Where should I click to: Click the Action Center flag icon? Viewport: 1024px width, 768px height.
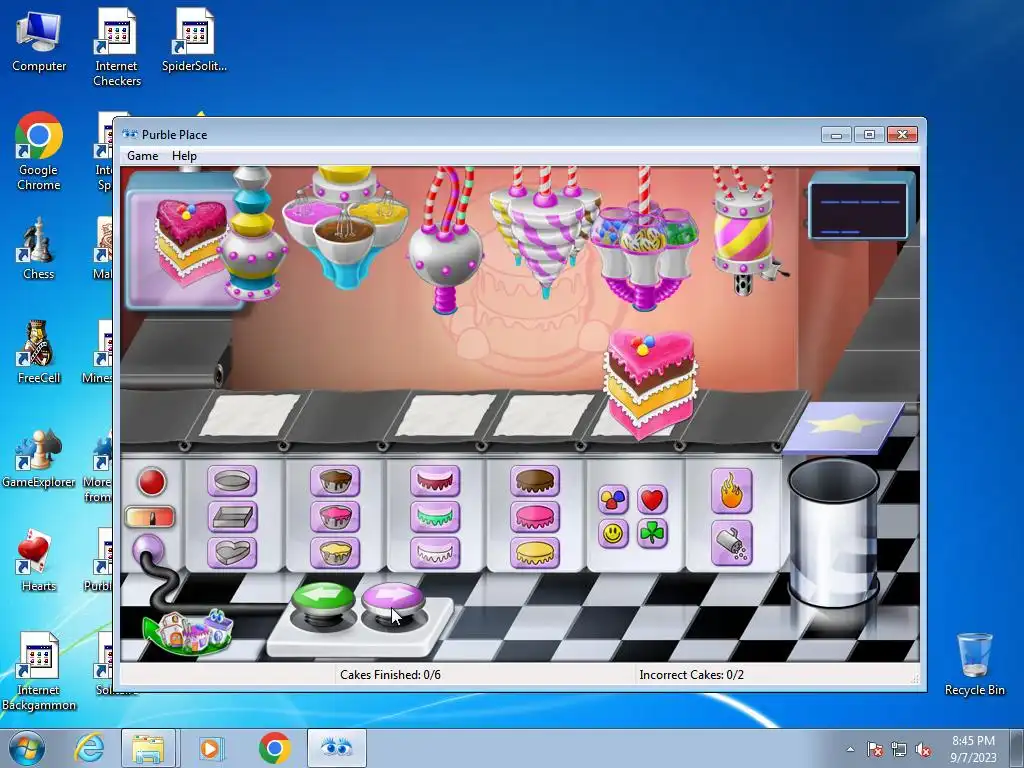[875, 750]
